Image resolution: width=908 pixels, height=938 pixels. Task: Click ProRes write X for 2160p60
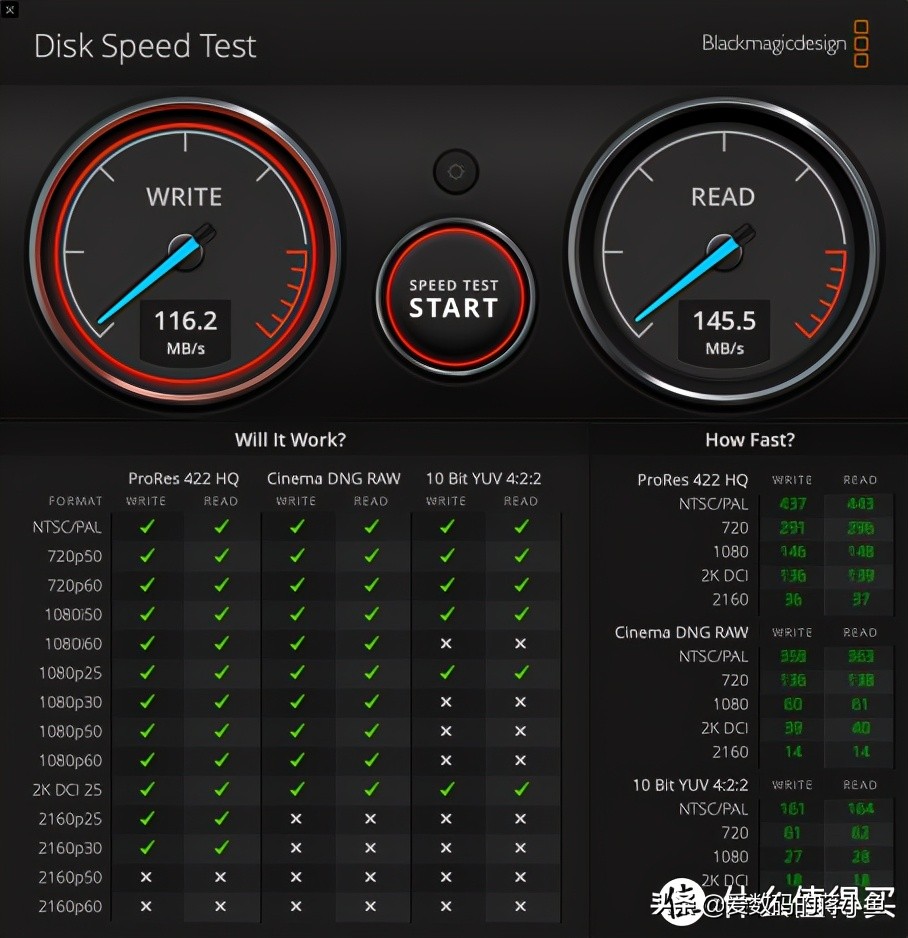pyautogui.click(x=146, y=906)
